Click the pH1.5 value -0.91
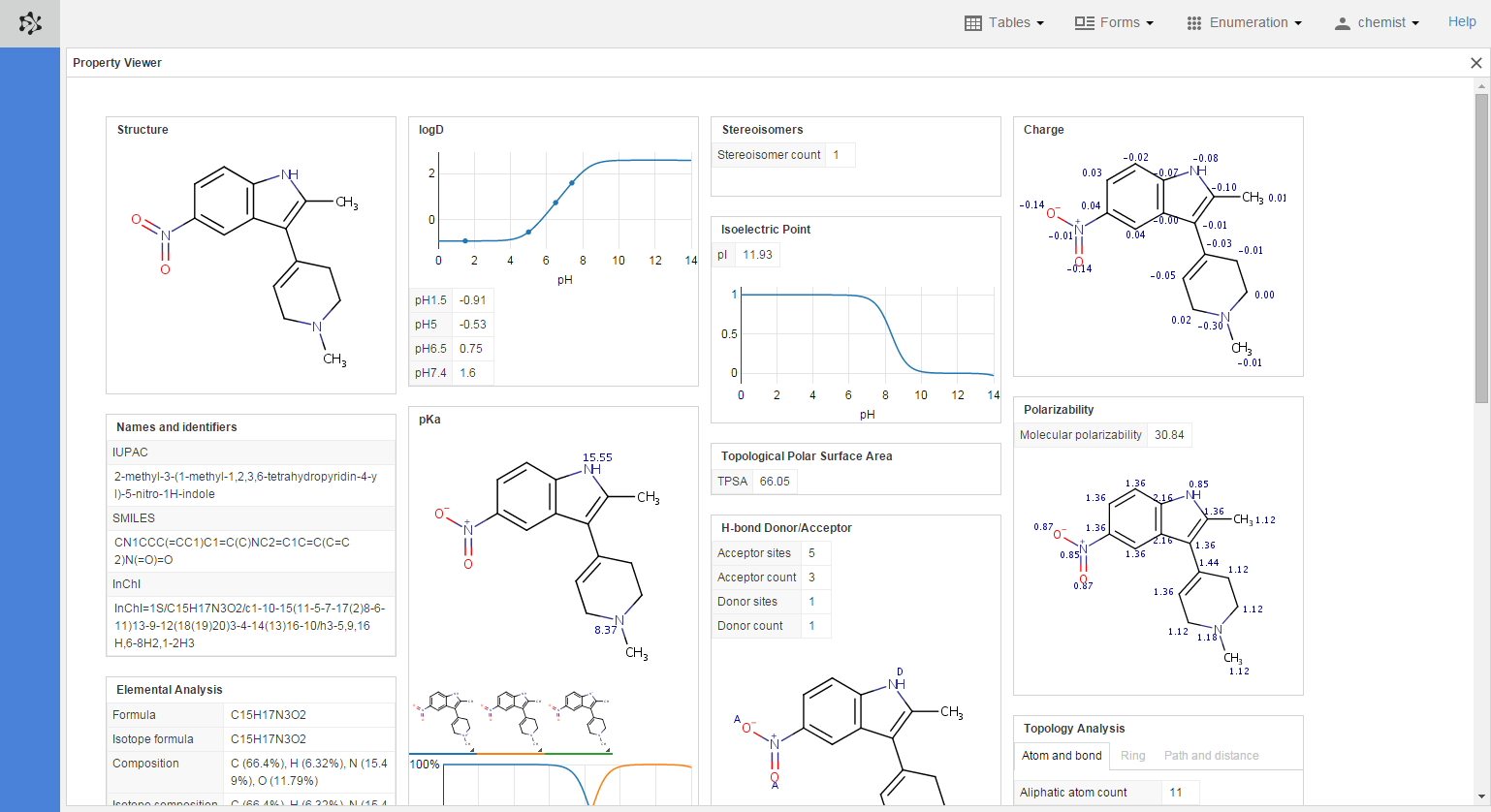 tap(473, 300)
